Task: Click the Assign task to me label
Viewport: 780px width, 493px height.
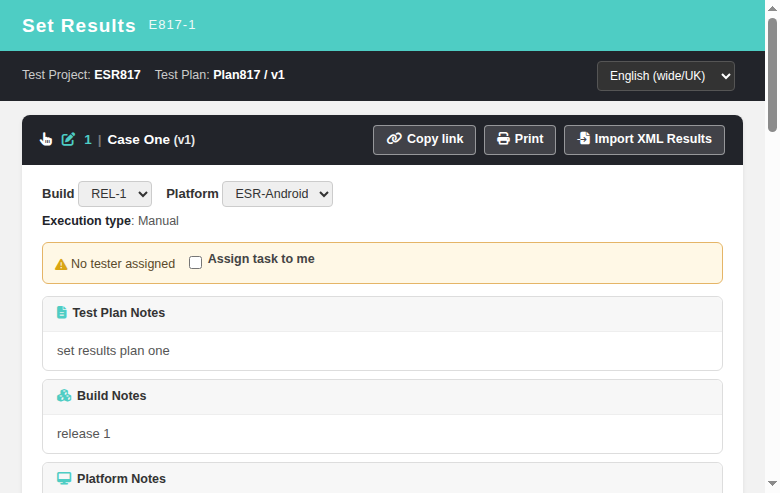Action: [x=261, y=259]
